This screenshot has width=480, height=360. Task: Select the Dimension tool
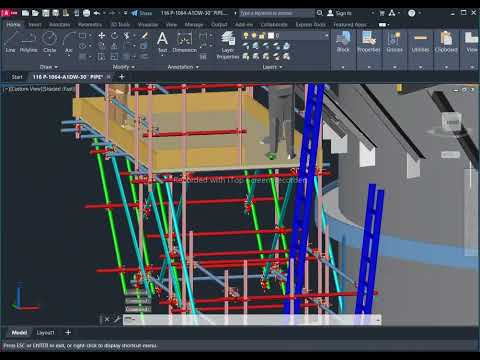pos(184,42)
